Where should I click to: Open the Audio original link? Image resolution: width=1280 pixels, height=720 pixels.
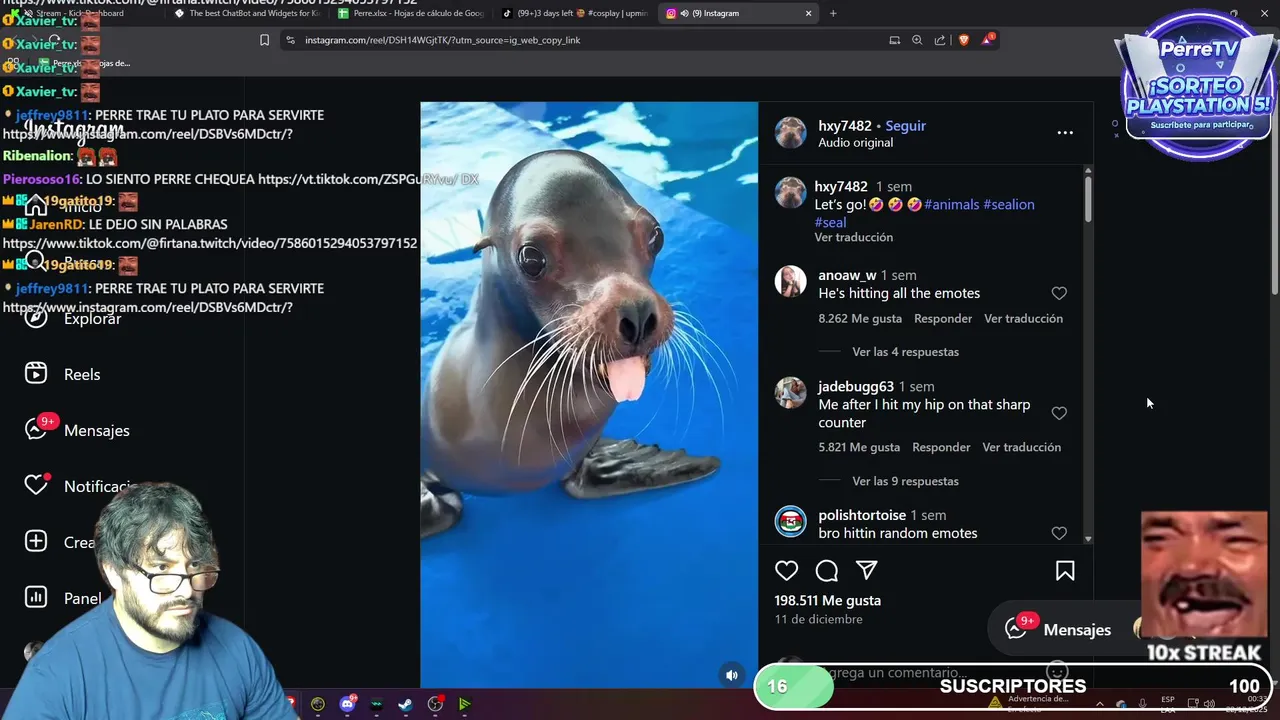coord(855,143)
